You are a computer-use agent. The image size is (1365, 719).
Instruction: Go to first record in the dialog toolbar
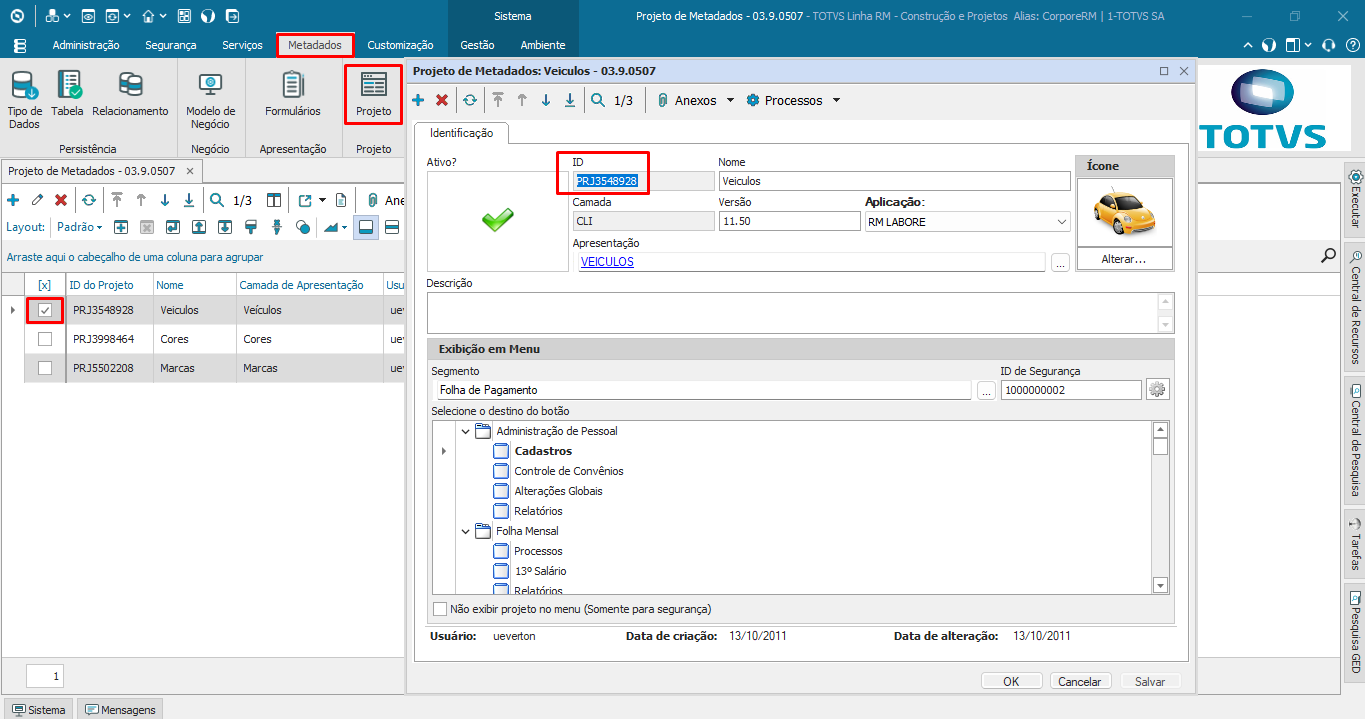pos(498,100)
